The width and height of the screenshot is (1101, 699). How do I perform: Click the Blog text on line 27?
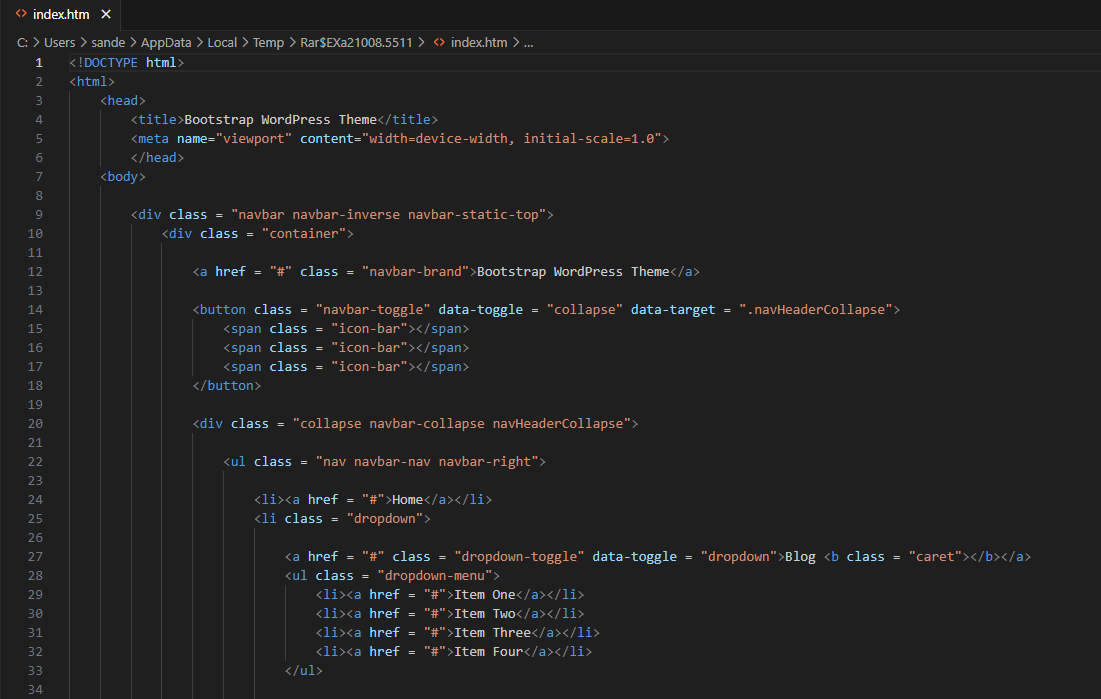coord(800,556)
